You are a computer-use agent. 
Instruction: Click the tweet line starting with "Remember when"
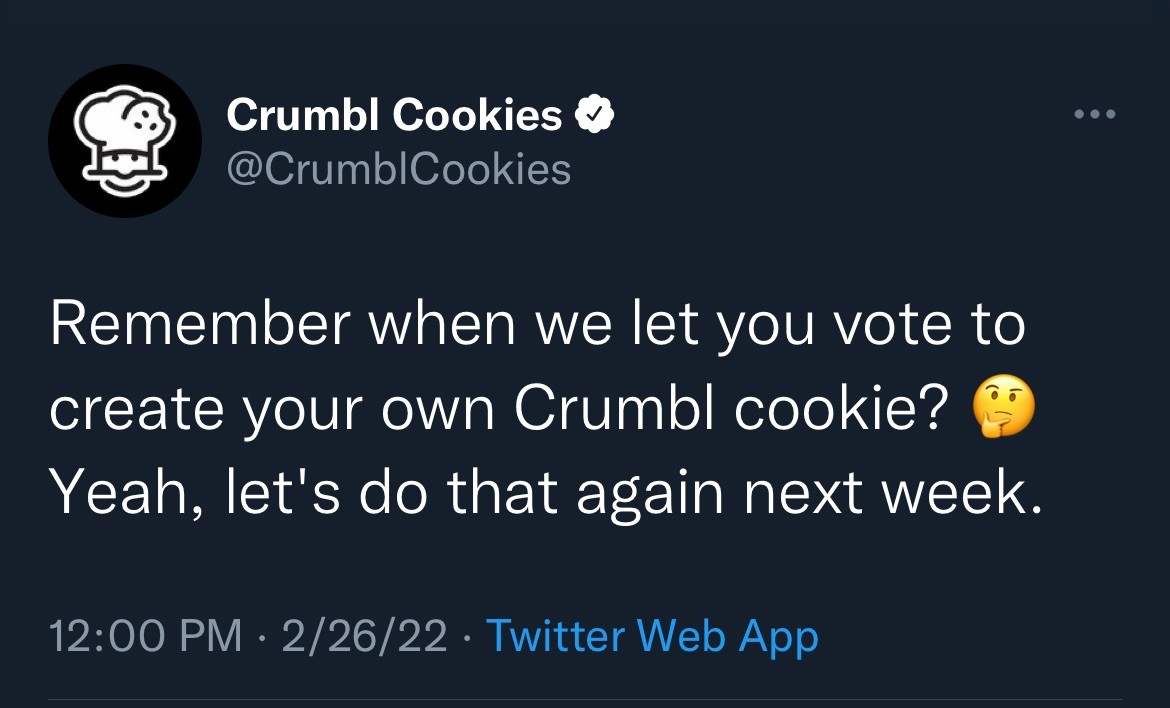pyautogui.click(x=537, y=328)
